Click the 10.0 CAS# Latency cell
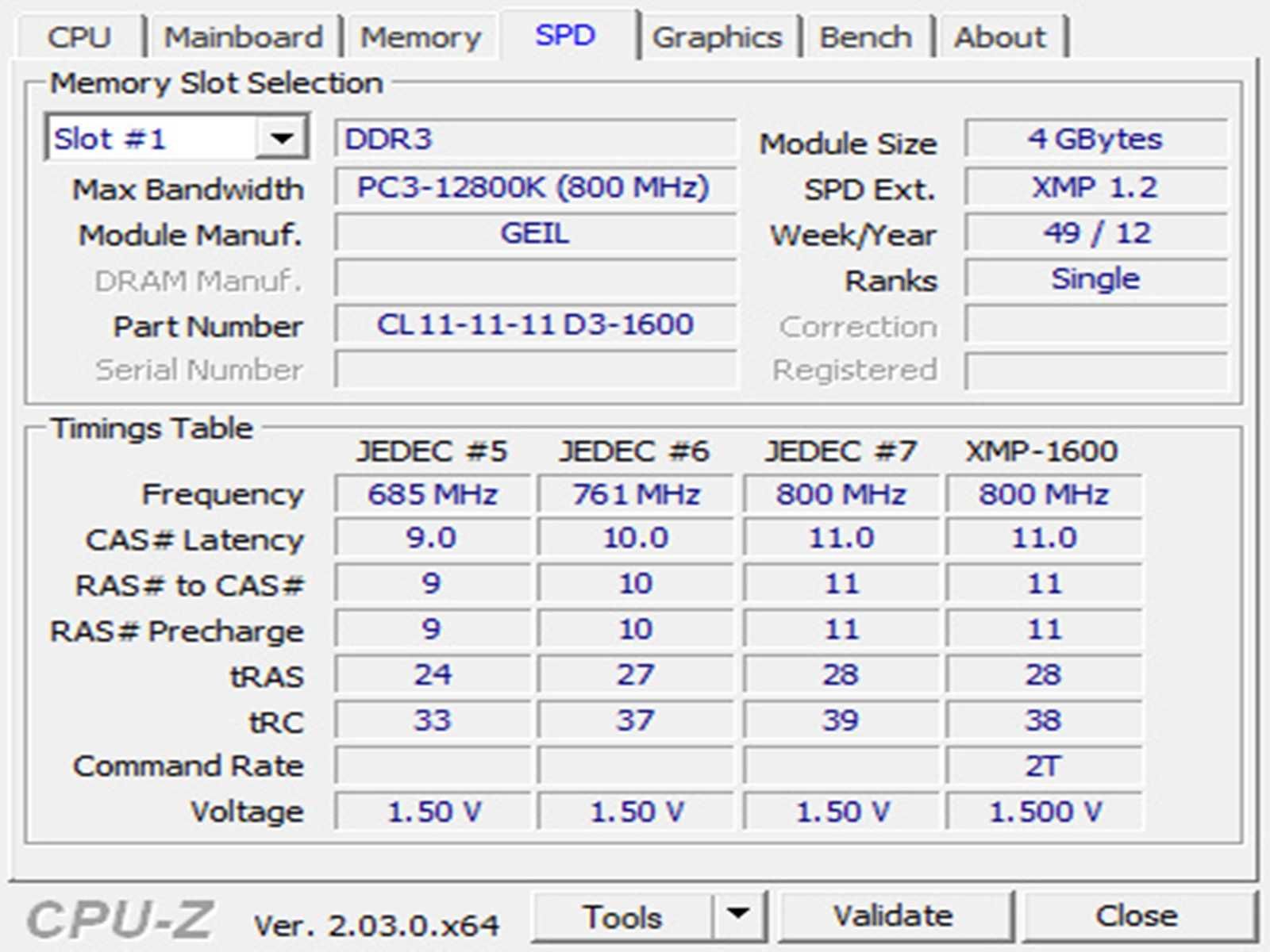This screenshot has width=1270, height=952. (636, 538)
